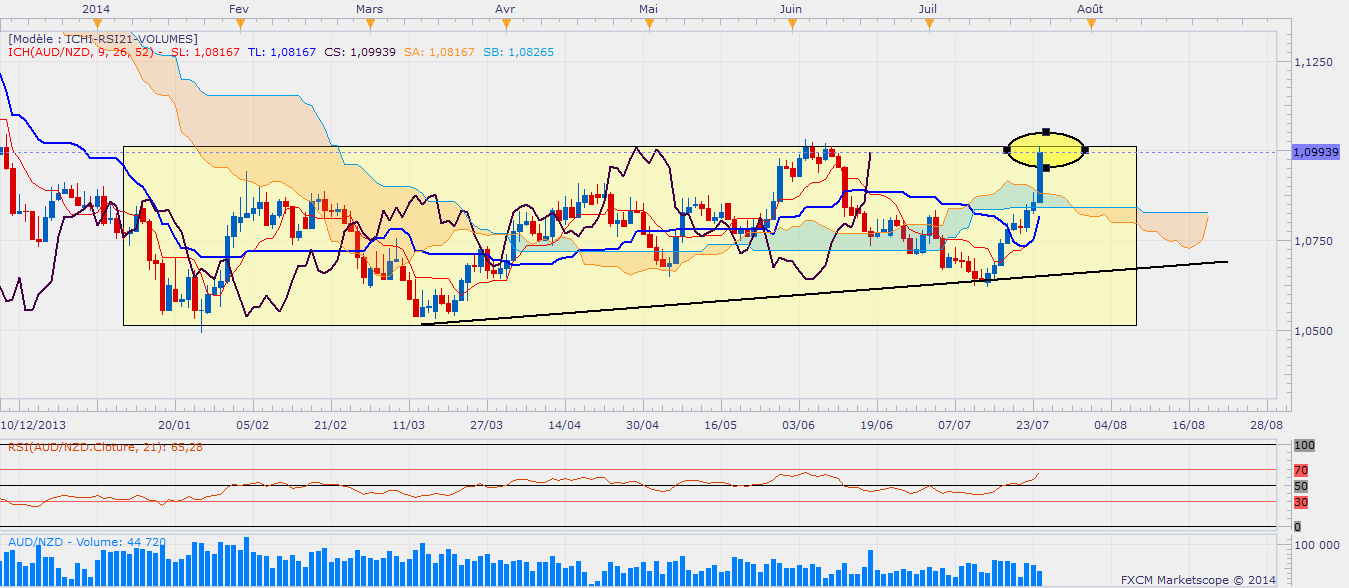Click the orange triangle marker under Juin
Viewport: 1349px width, 588px height.
791,25
